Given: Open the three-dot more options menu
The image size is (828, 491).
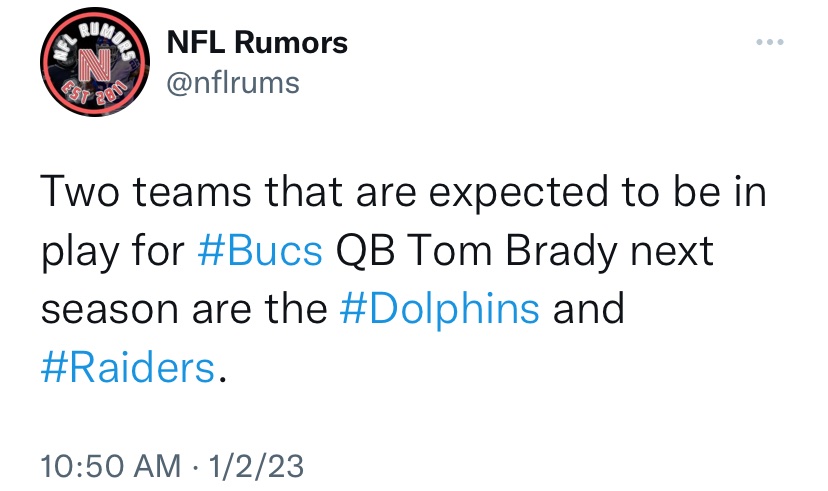Looking at the screenshot, I should (769, 42).
